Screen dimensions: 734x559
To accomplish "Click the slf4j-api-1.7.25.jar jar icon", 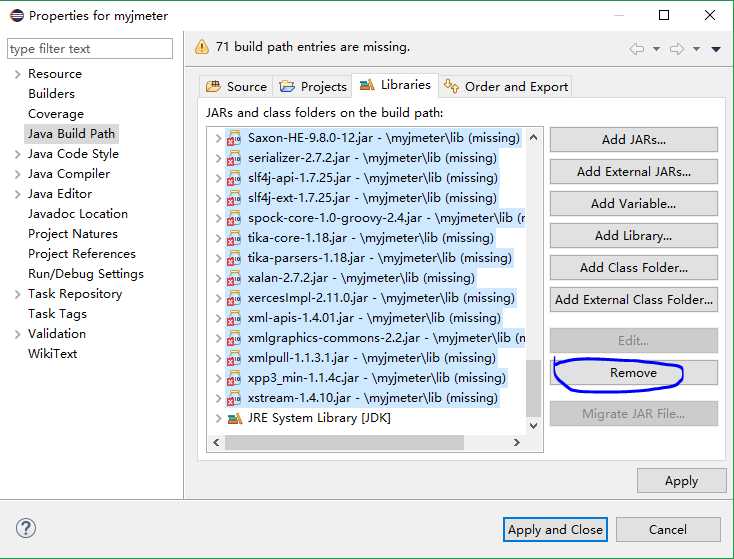I will coord(234,179).
